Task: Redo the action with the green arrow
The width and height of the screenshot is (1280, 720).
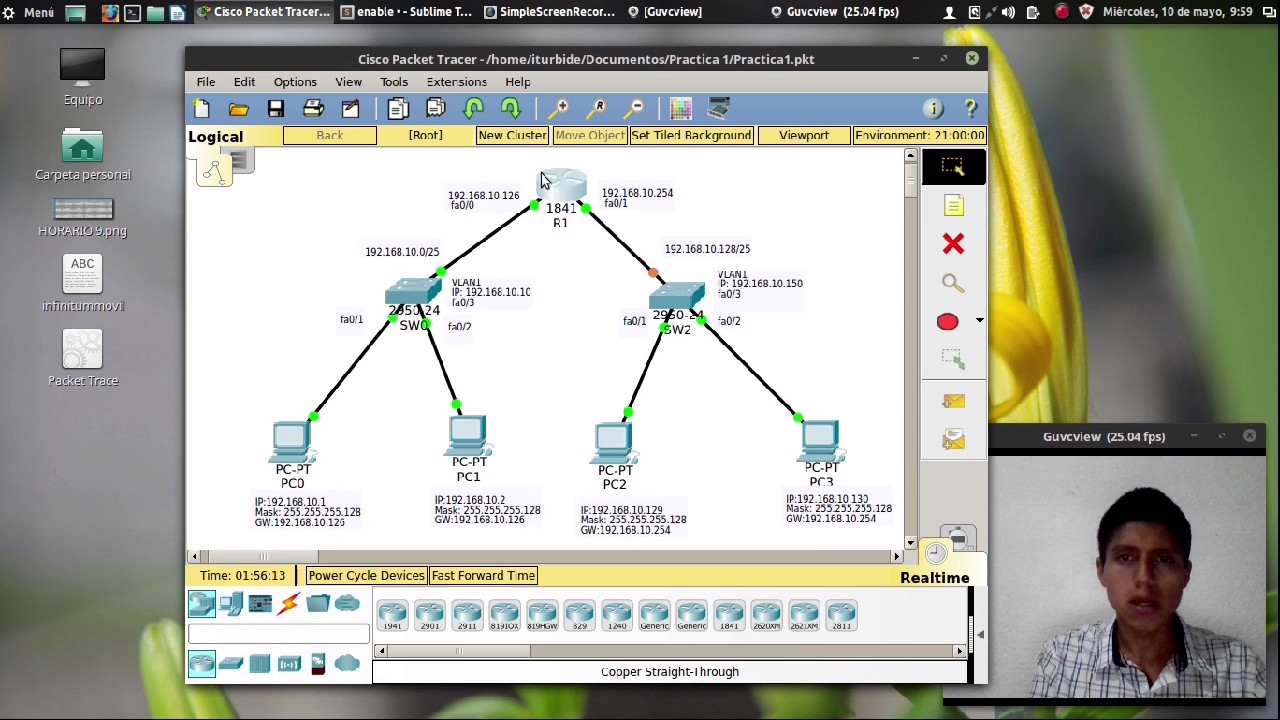Action: 511,108
